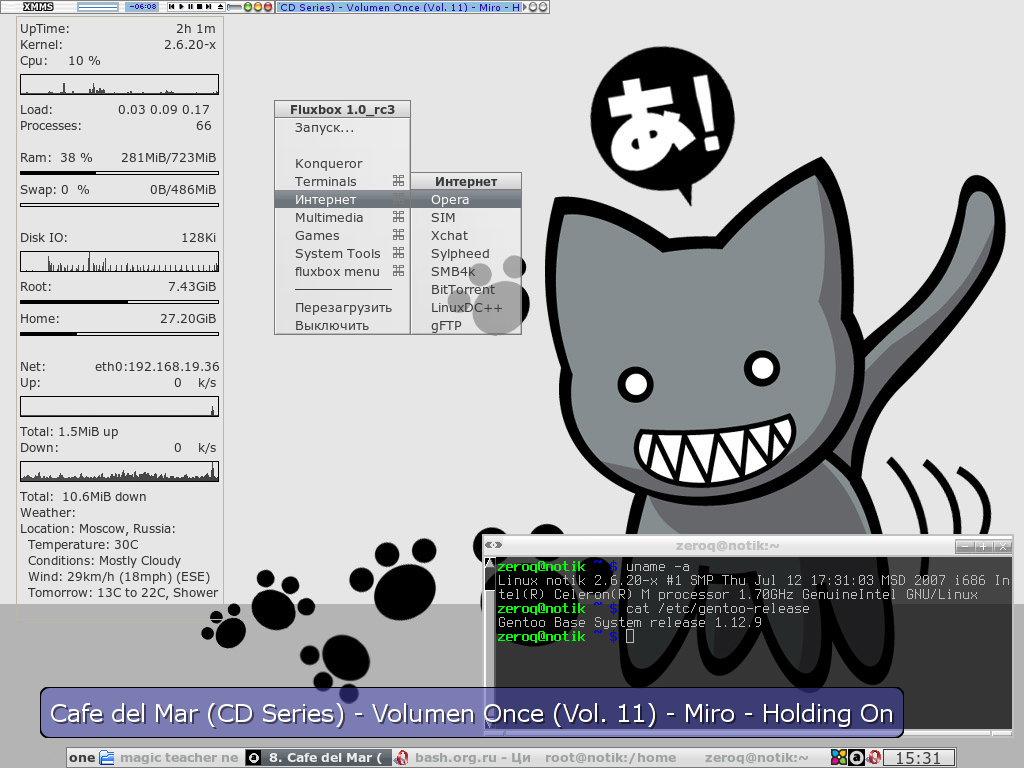Image resolution: width=1024 pixels, height=768 pixels.
Task: Click the green XMMS round button
Action: 248,7
